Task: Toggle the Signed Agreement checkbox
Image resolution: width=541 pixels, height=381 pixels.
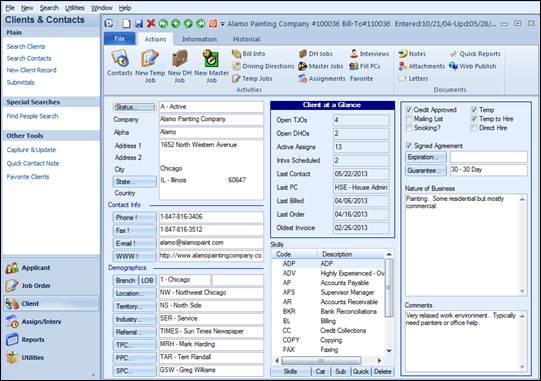Action: 409,146
